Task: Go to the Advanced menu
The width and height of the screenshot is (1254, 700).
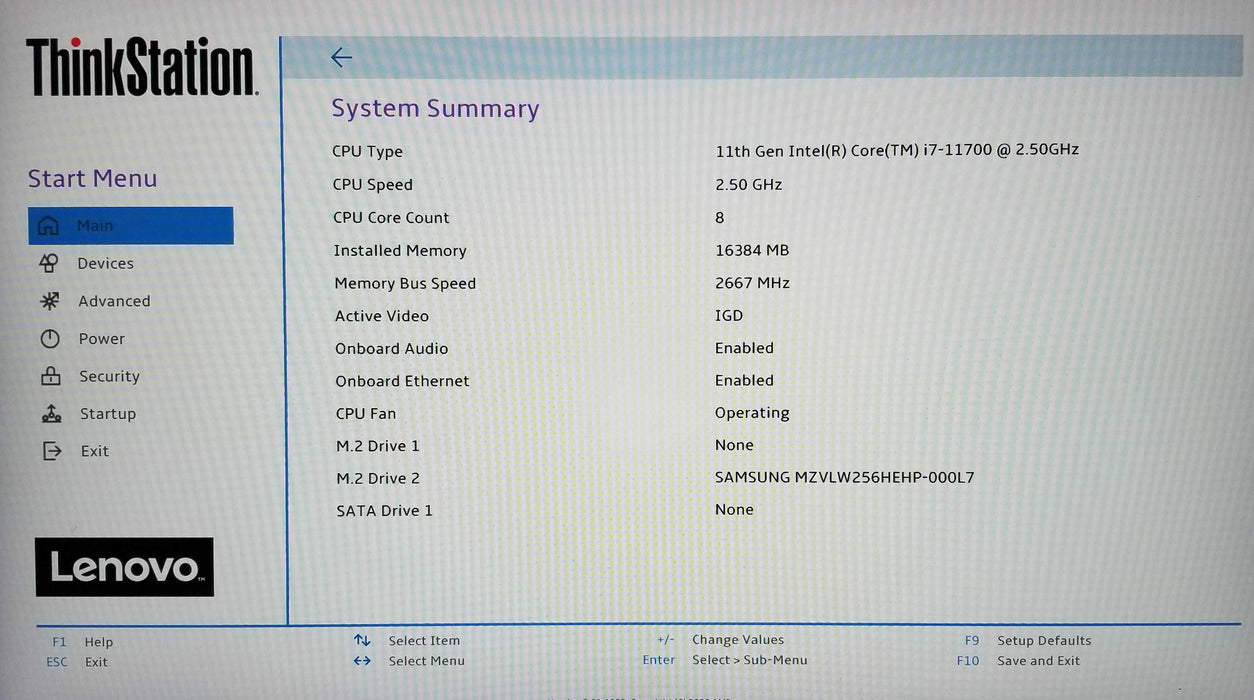Action: point(114,301)
